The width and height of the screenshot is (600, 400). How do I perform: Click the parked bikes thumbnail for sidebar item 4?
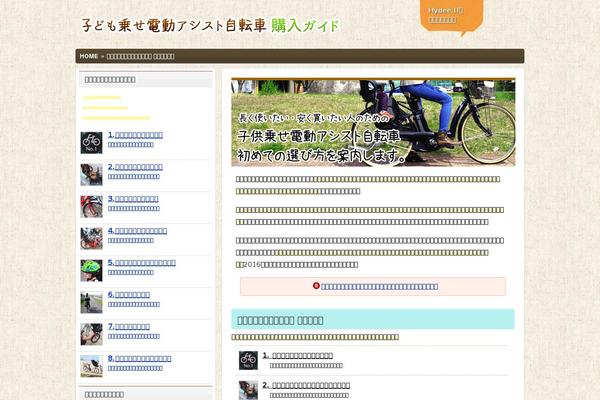click(91, 238)
